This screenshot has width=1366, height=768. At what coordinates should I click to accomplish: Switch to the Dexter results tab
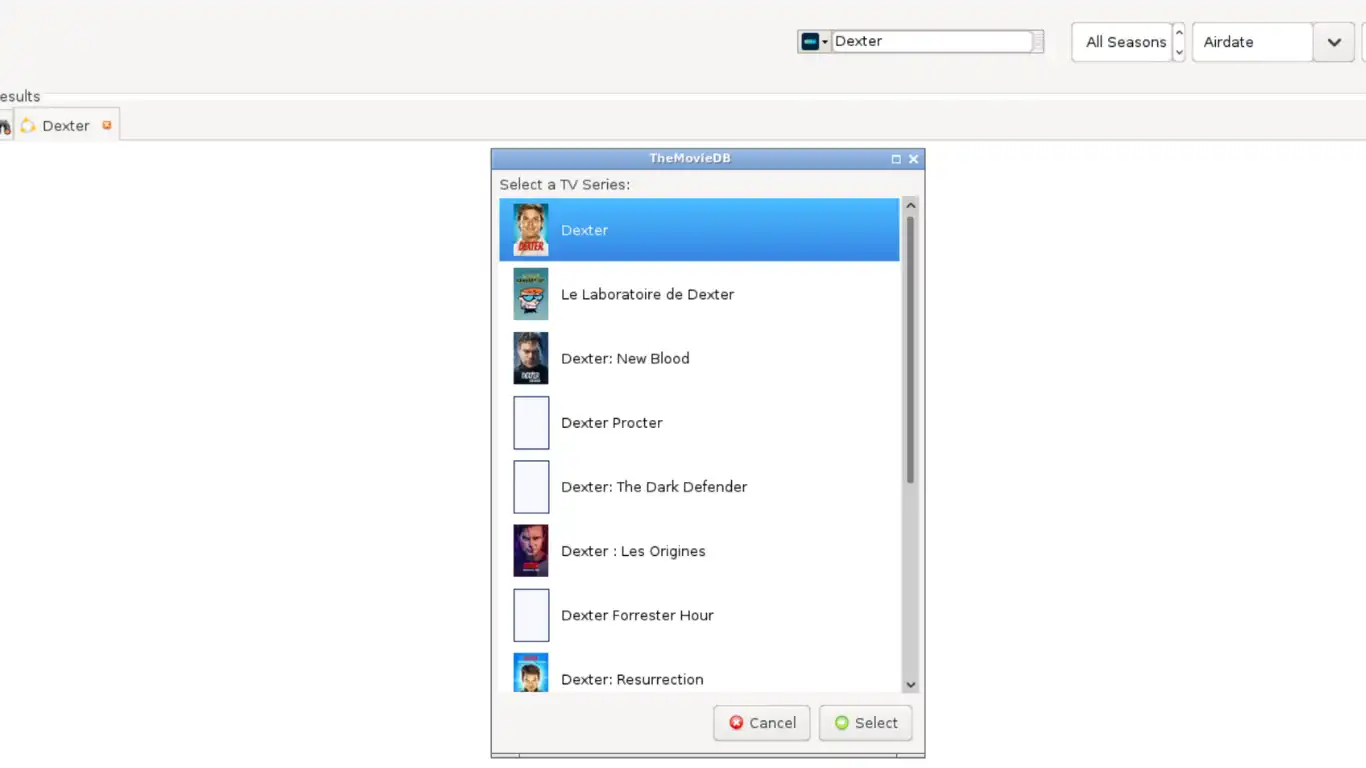(66, 126)
